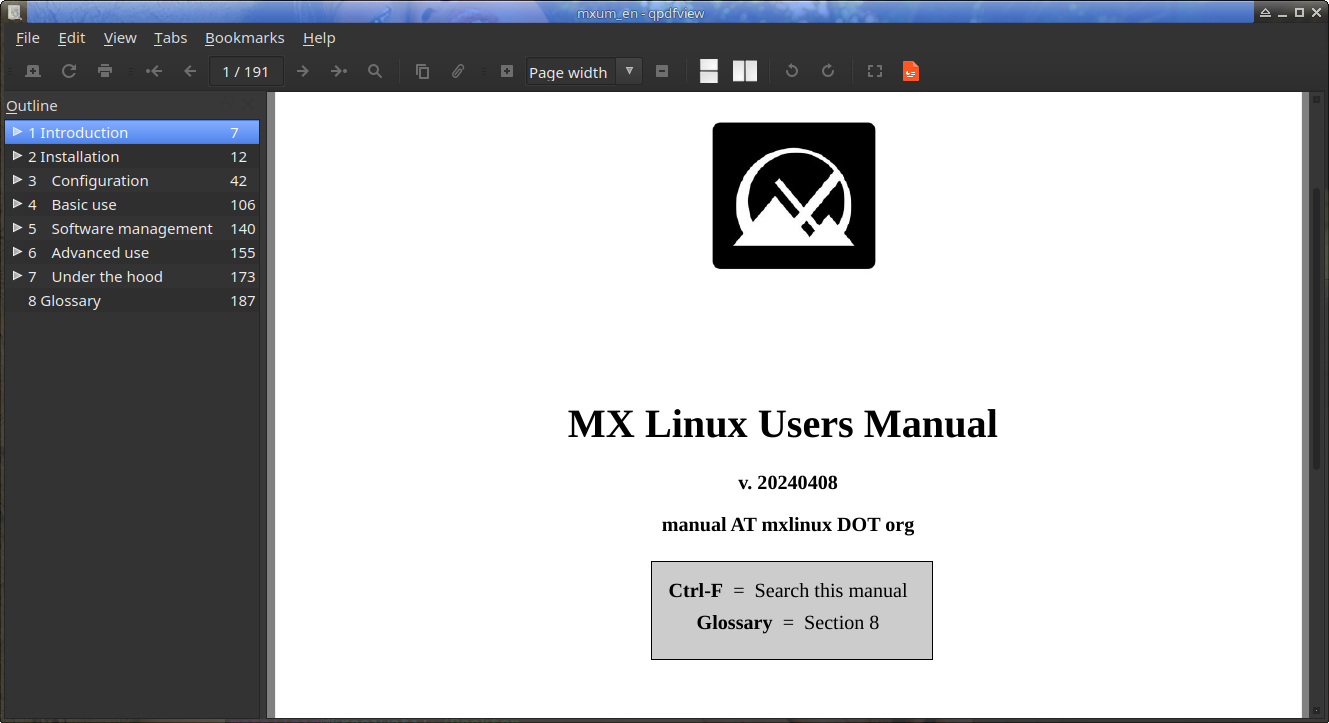Image resolution: width=1329 pixels, height=723 pixels.
Task: Click page number 155 in outline
Action: (243, 253)
